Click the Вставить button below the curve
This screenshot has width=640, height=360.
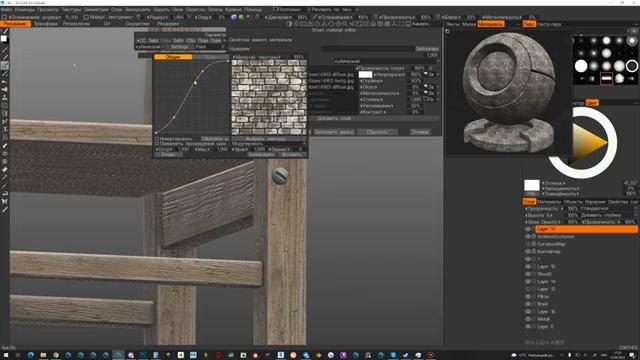click(291, 155)
